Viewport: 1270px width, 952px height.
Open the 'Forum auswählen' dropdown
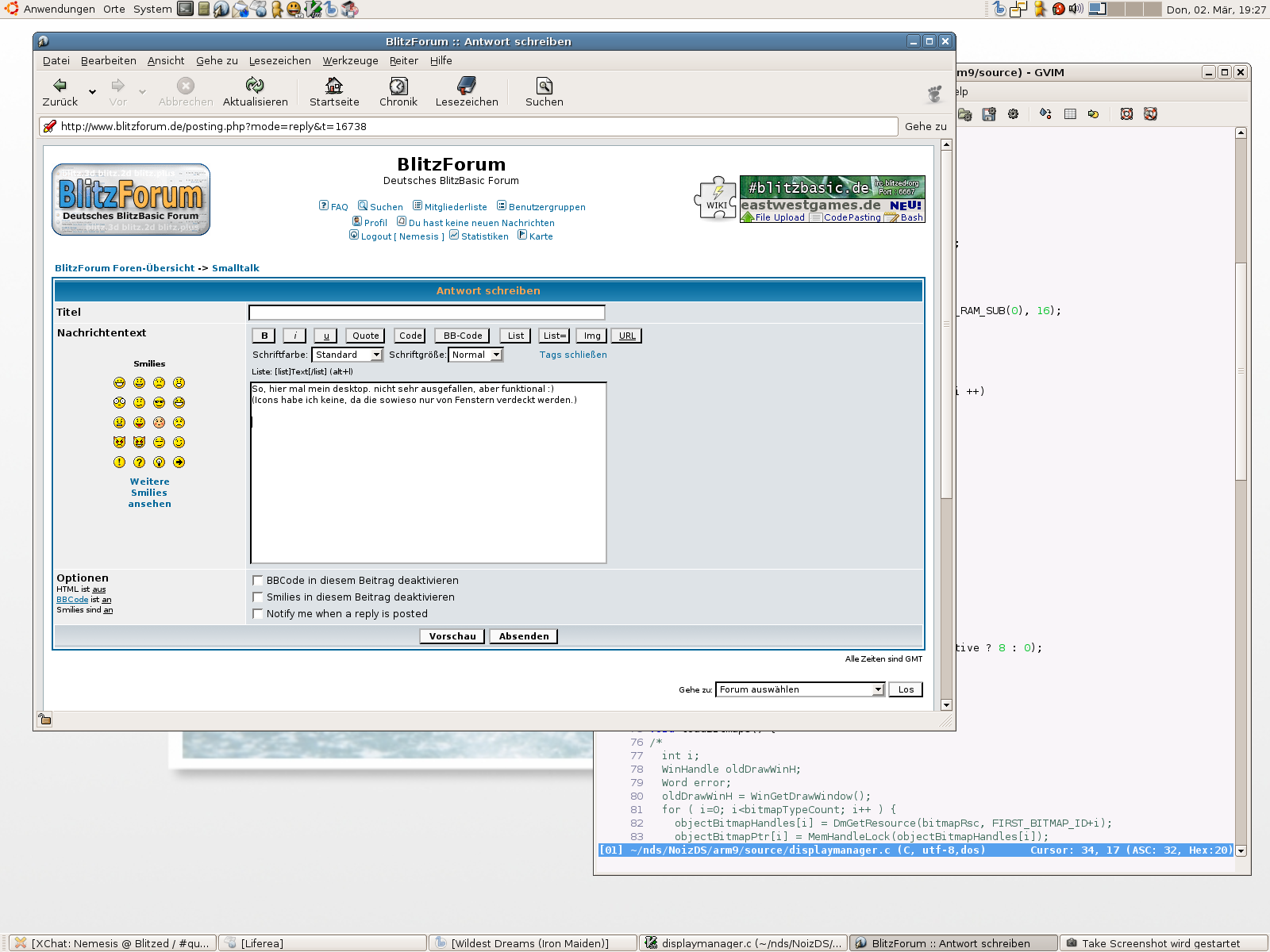tap(800, 689)
